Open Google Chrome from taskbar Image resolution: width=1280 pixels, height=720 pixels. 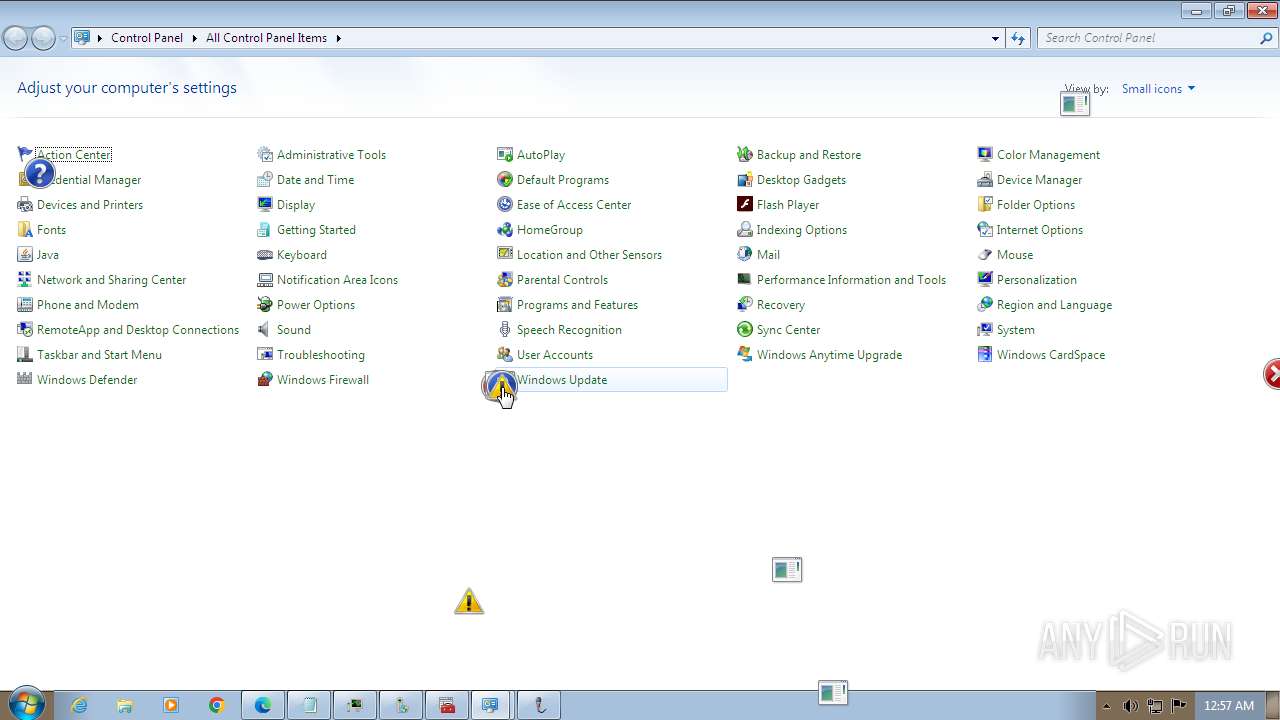pyautogui.click(x=216, y=705)
